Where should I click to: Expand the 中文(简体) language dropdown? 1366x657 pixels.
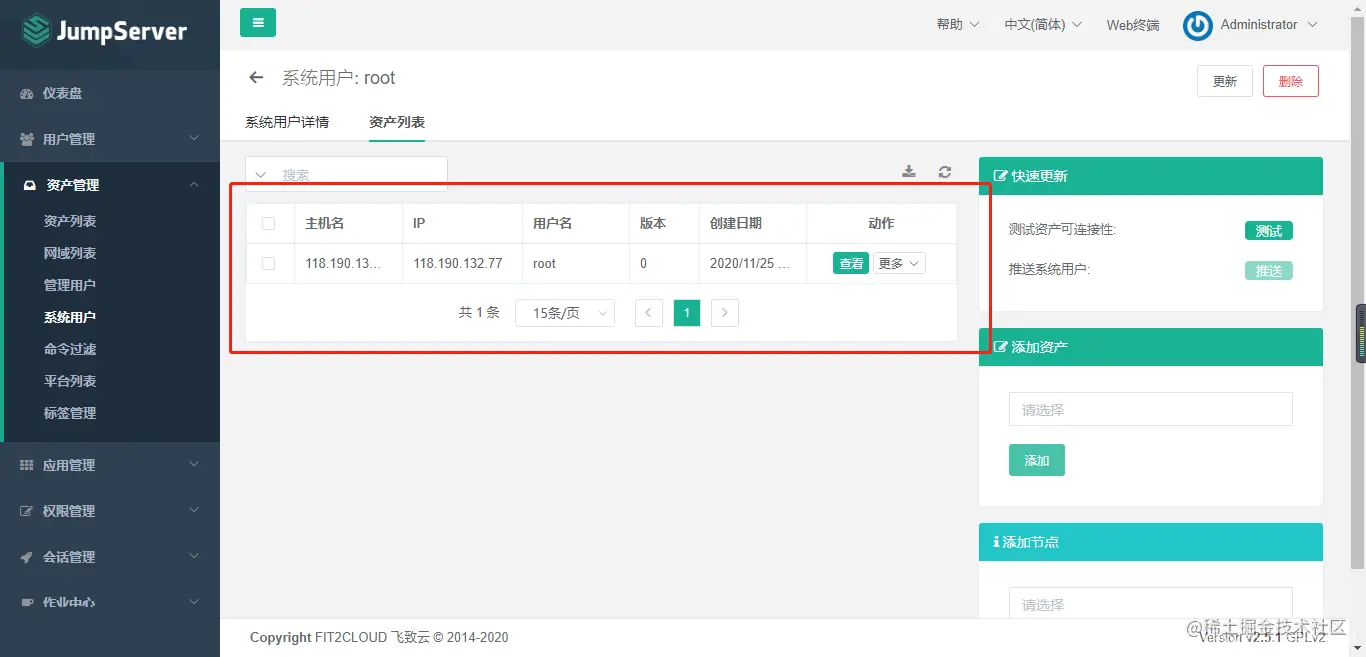pyautogui.click(x=1042, y=24)
